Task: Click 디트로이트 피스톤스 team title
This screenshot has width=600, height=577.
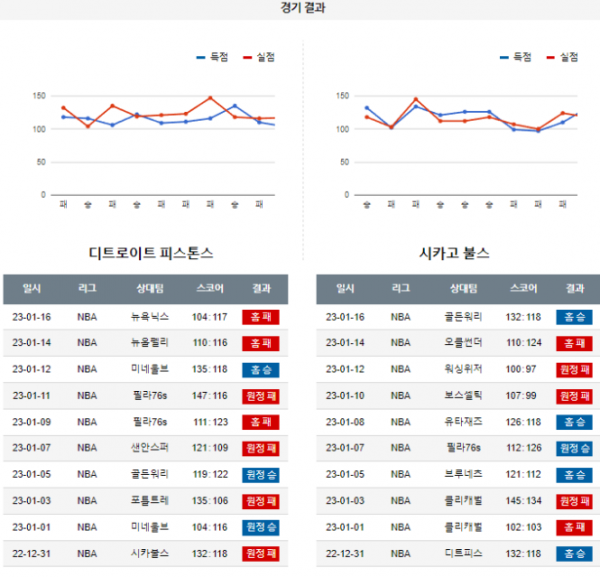Action: [151, 253]
